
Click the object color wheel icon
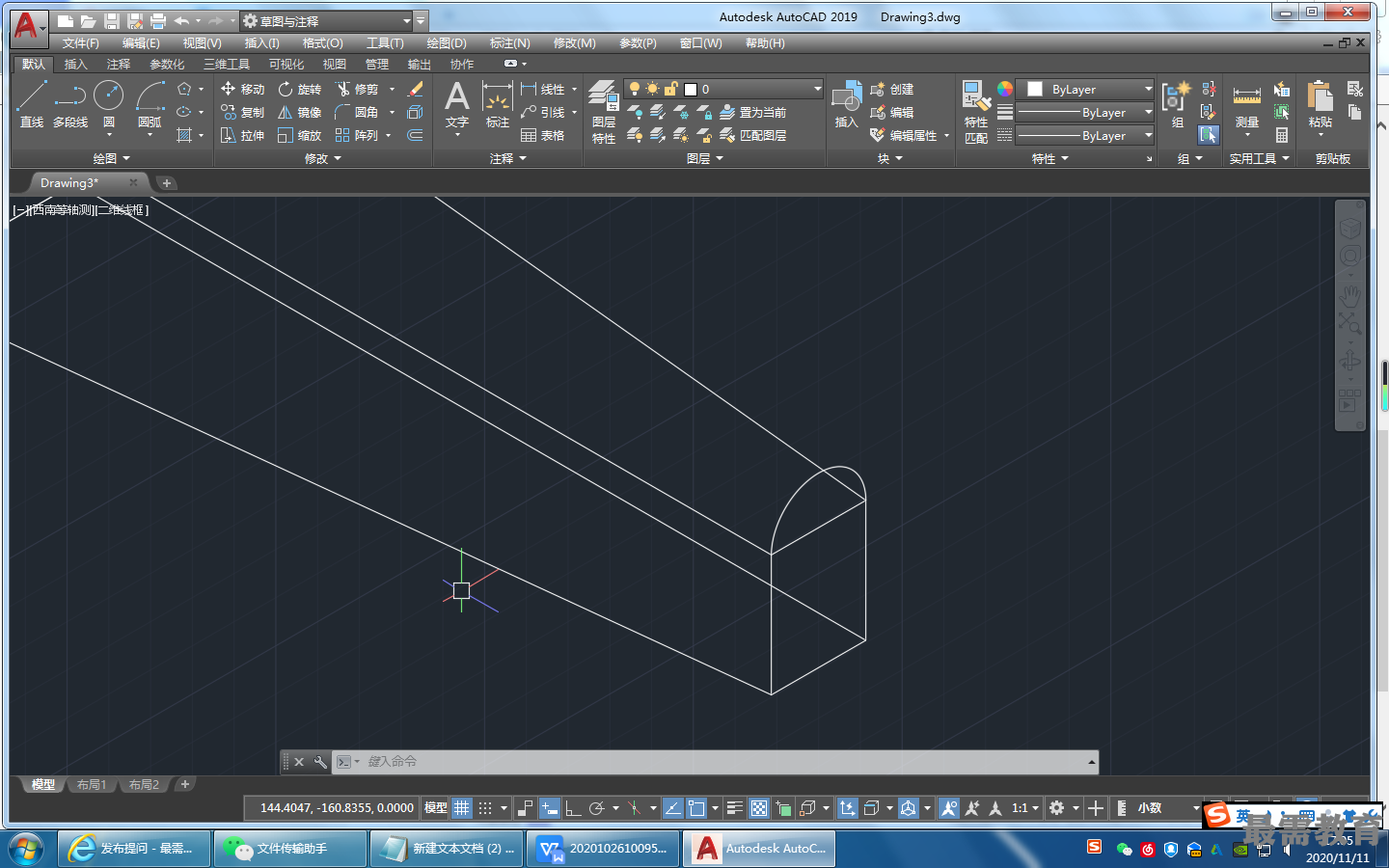[1005, 89]
